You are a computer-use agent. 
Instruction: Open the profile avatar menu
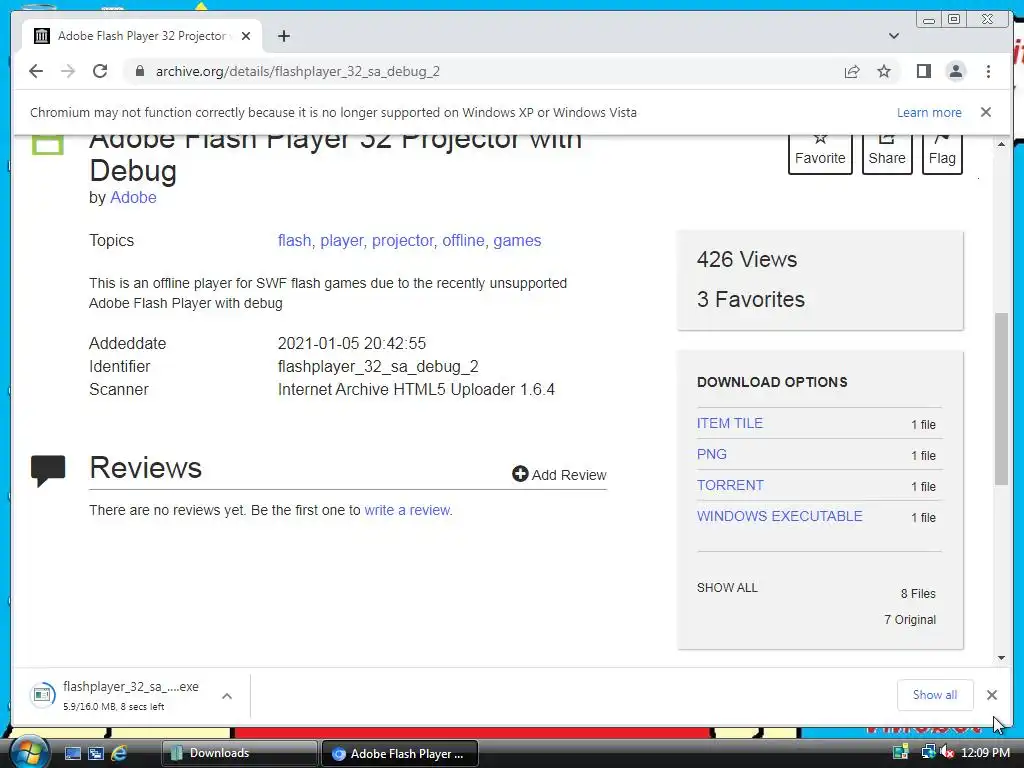pos(955,71)
